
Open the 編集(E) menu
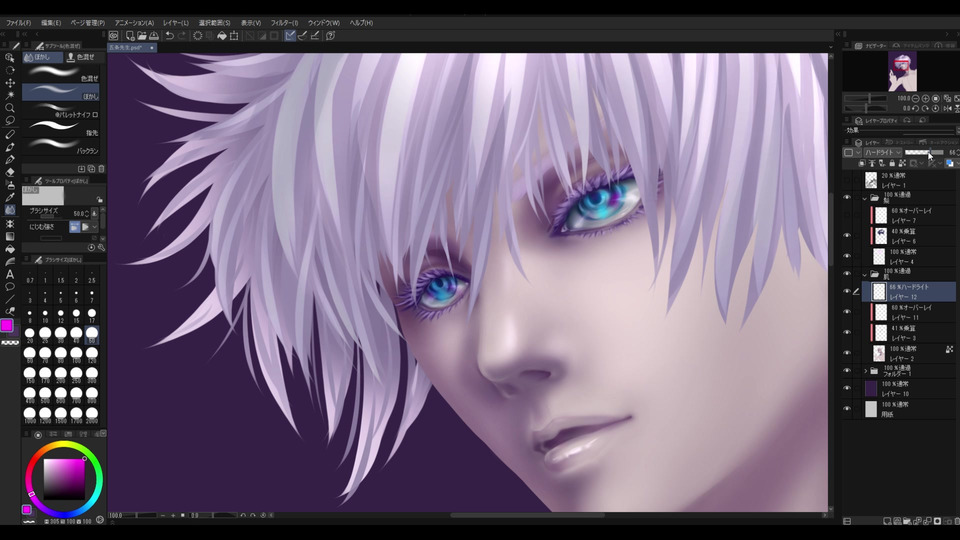[x=51, y=23]
